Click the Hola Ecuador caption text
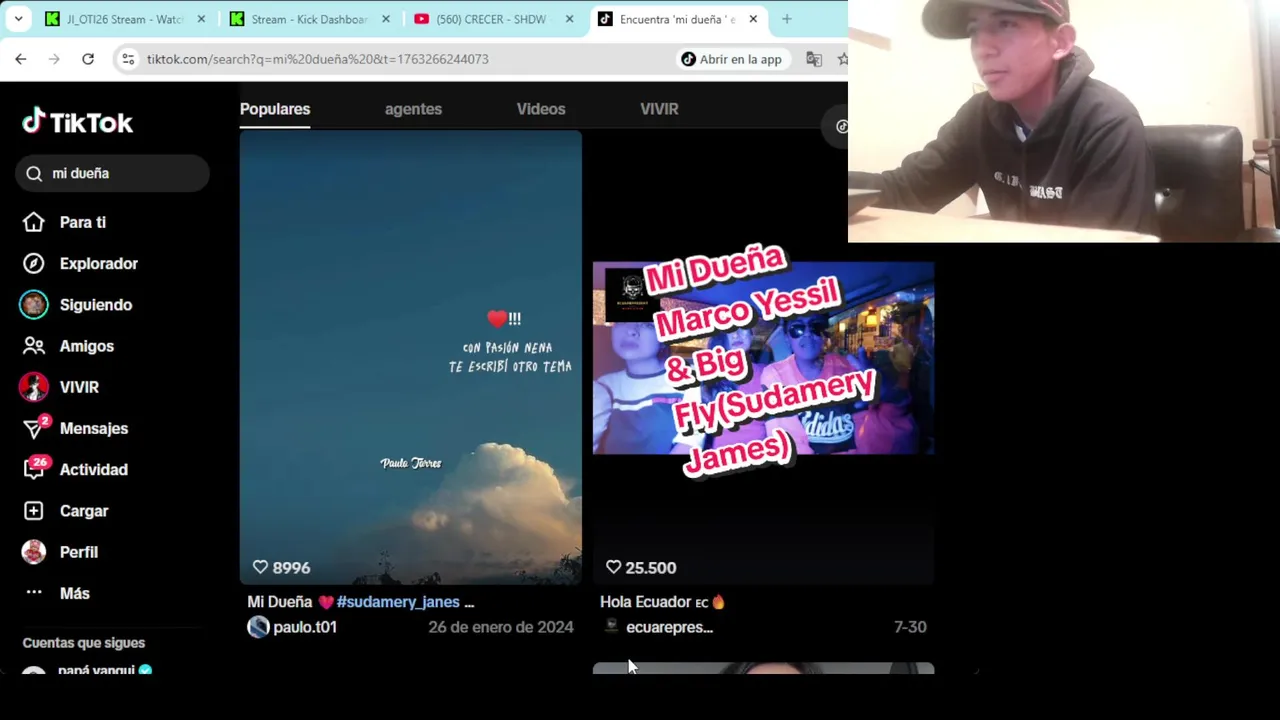This screenshot has height=720, width=1280. [662, 602]
